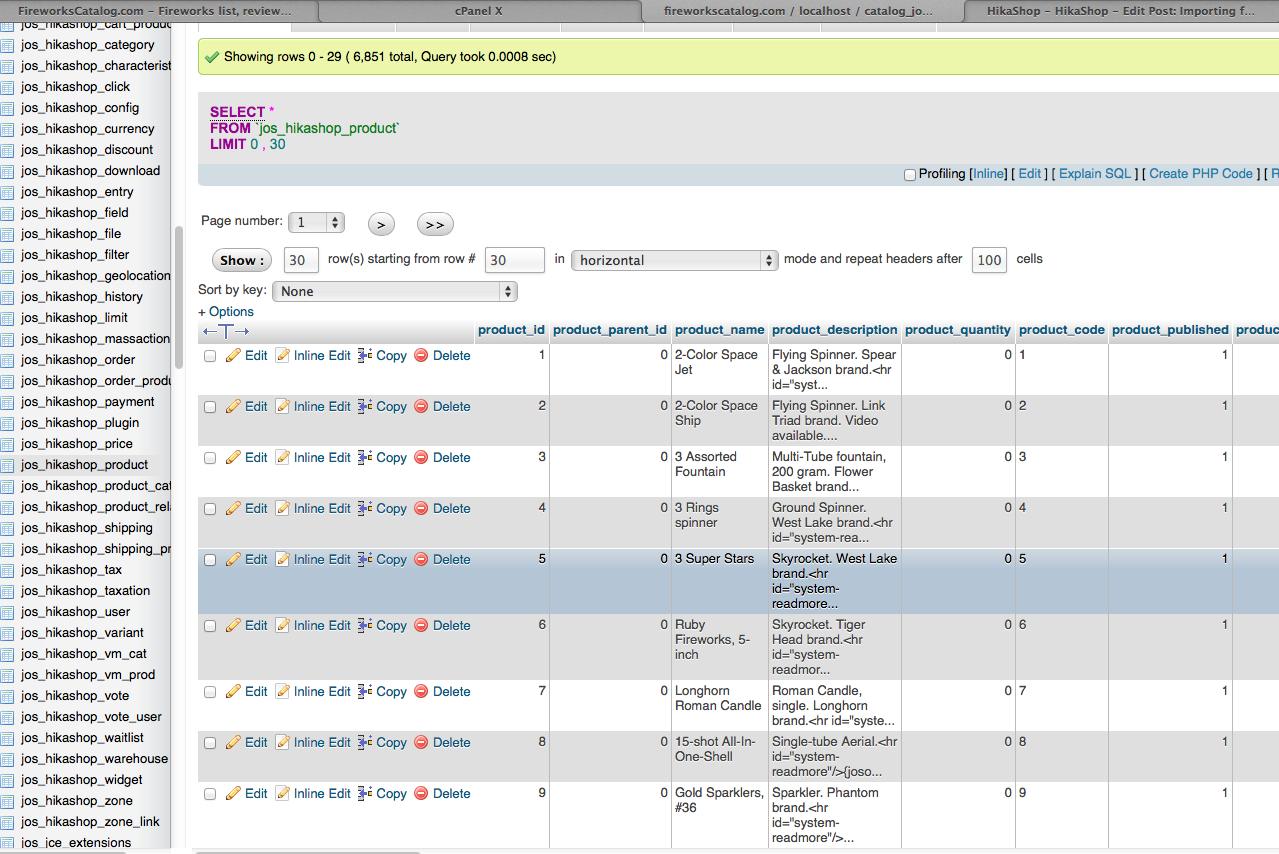
Task: Click the red Delete icon for Gold Sparklers row
Action: tap(421, 794)
